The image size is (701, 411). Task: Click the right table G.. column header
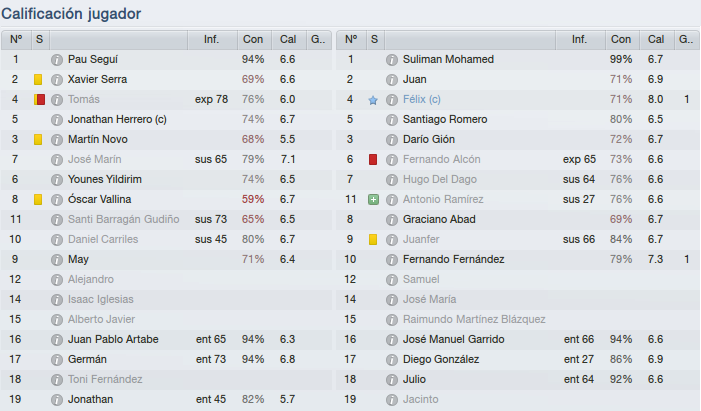coord(686,40)
